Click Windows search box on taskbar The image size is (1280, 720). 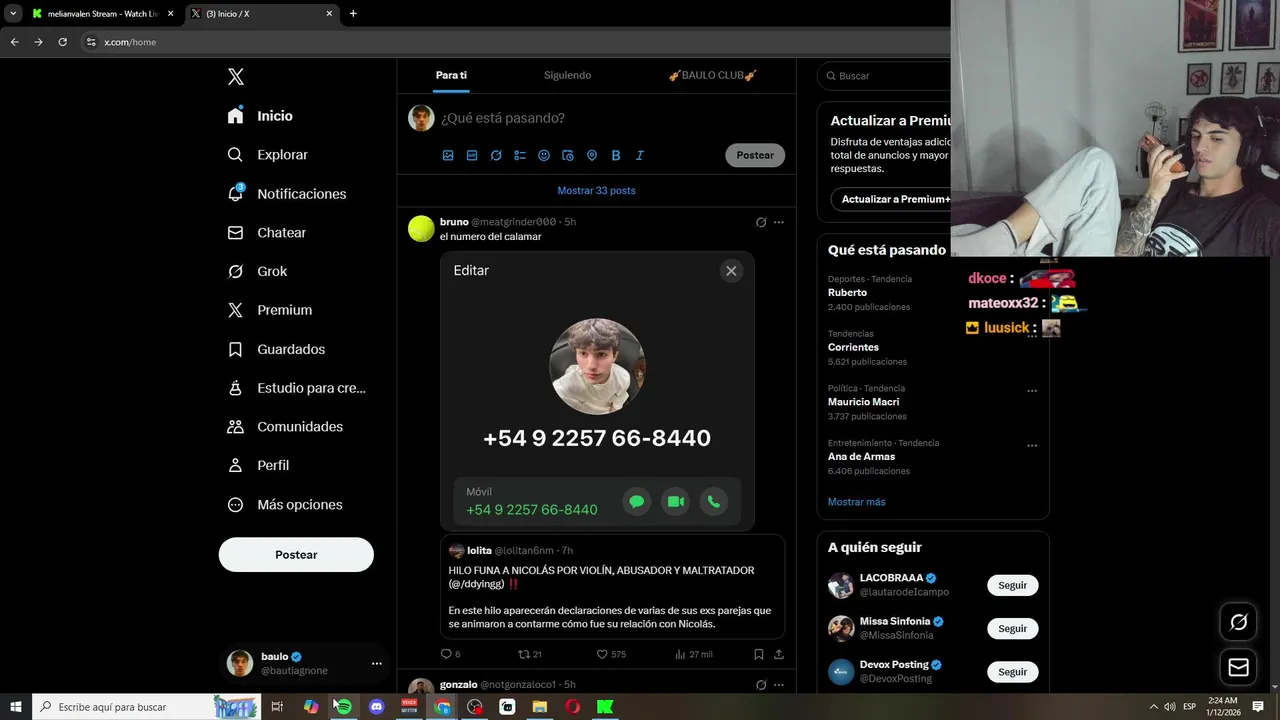(x=145, y=707)
